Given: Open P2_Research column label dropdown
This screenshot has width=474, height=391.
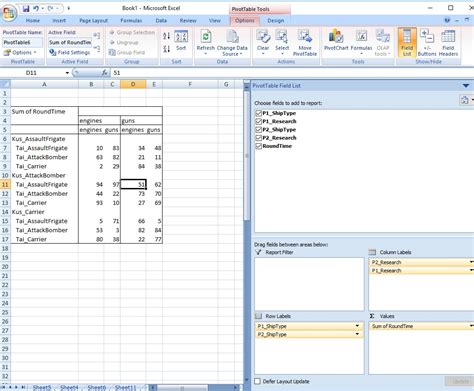Looking at the screenshot, I should 471,262.
